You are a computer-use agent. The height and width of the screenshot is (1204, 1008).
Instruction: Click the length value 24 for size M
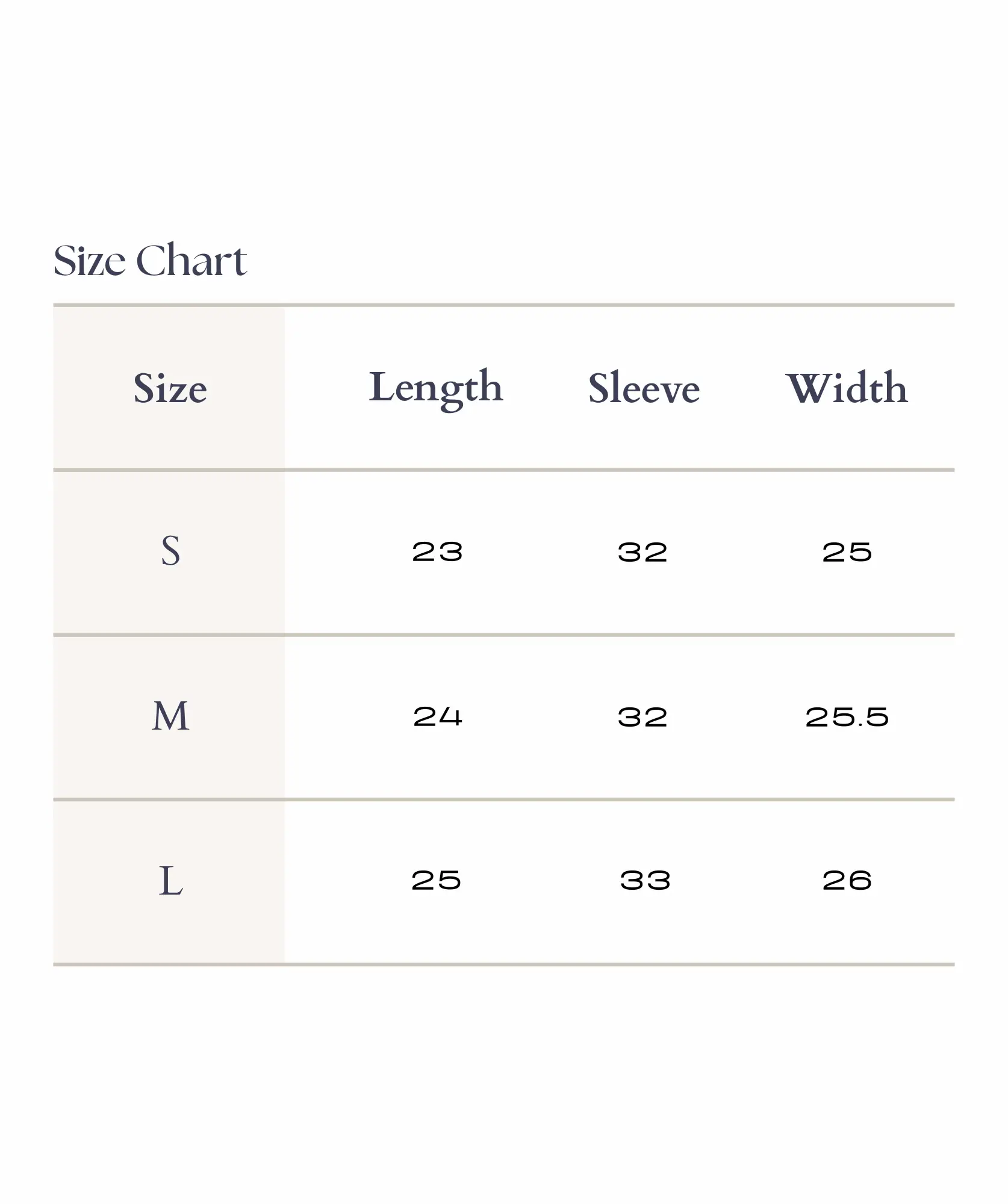coord(437,716)
